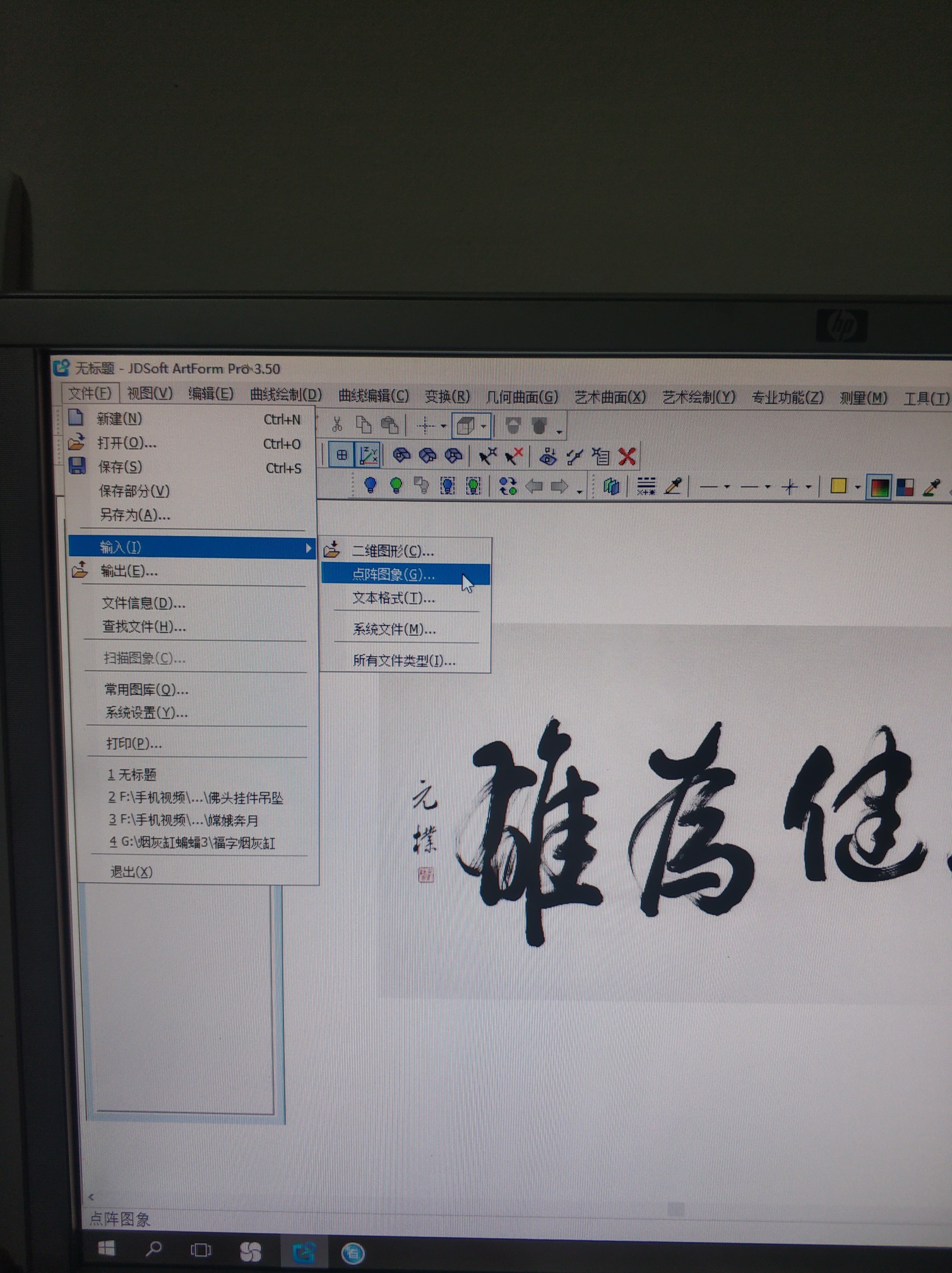This screenshot has height=1273, width=952.
Task: Click the blue red white color swatch
Action: click(905, 487)
